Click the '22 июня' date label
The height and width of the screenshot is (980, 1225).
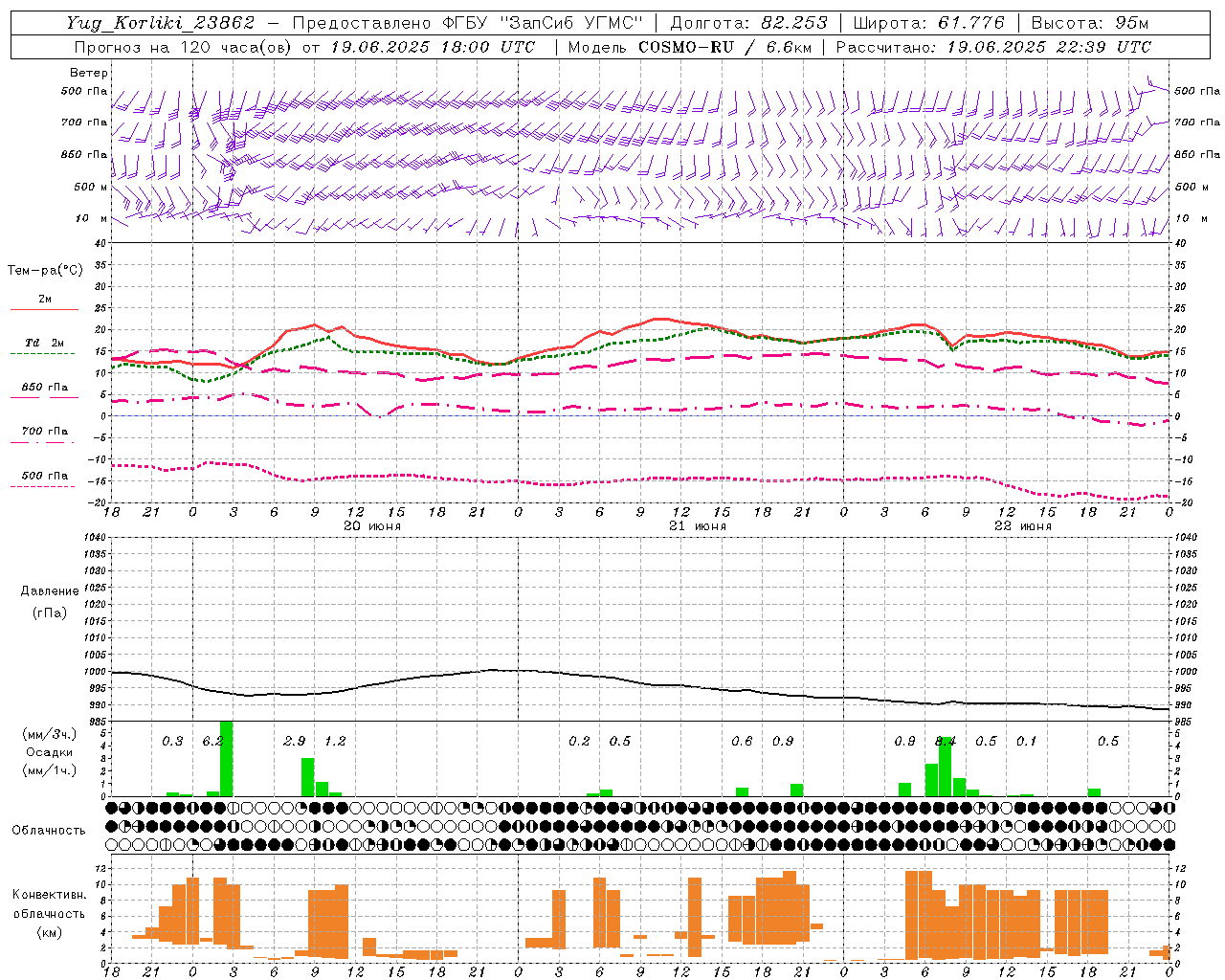[1023, 525]
